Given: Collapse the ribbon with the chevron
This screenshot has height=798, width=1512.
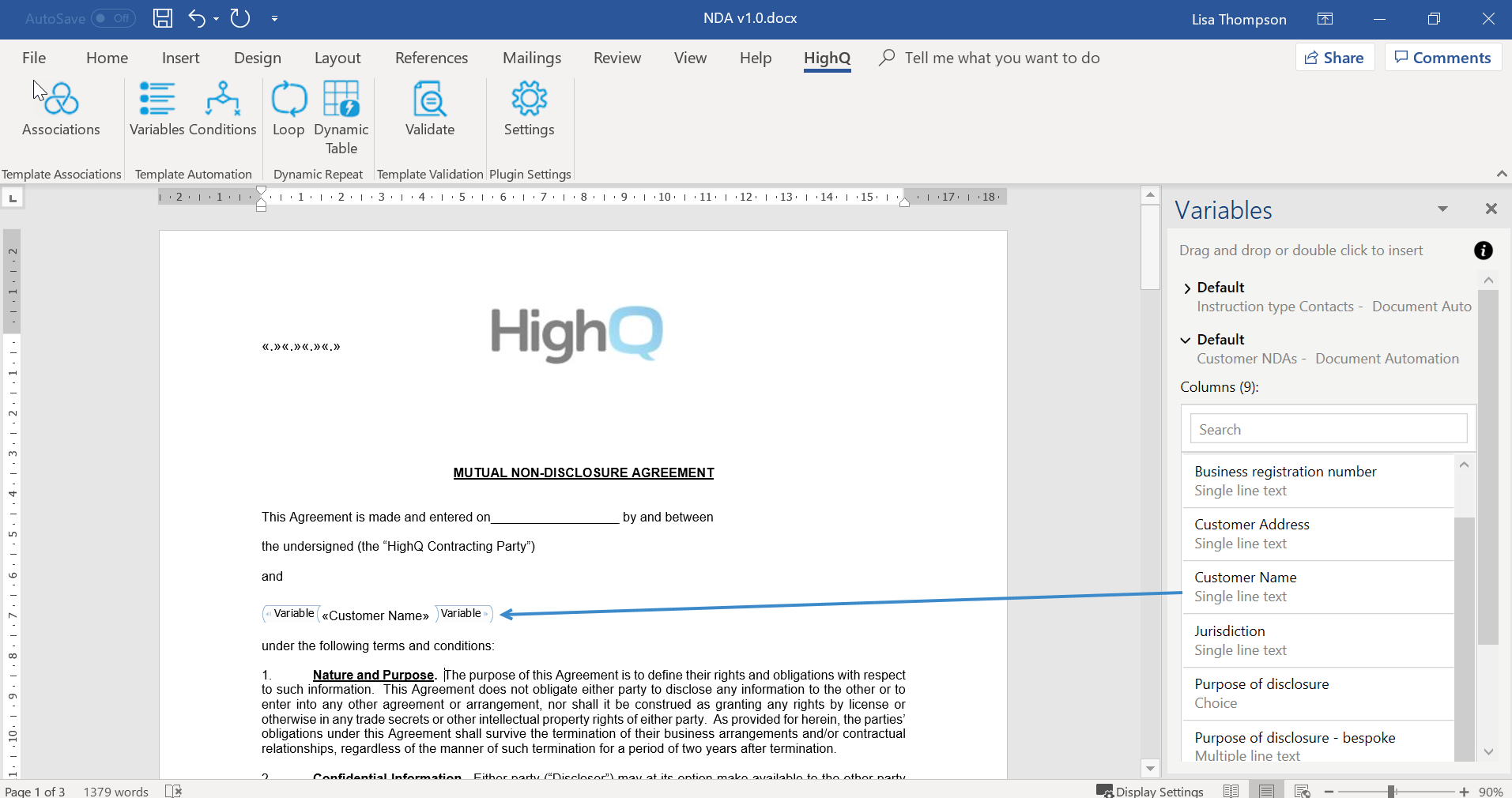Looking at the screenshot, I should pos(1502,174).
